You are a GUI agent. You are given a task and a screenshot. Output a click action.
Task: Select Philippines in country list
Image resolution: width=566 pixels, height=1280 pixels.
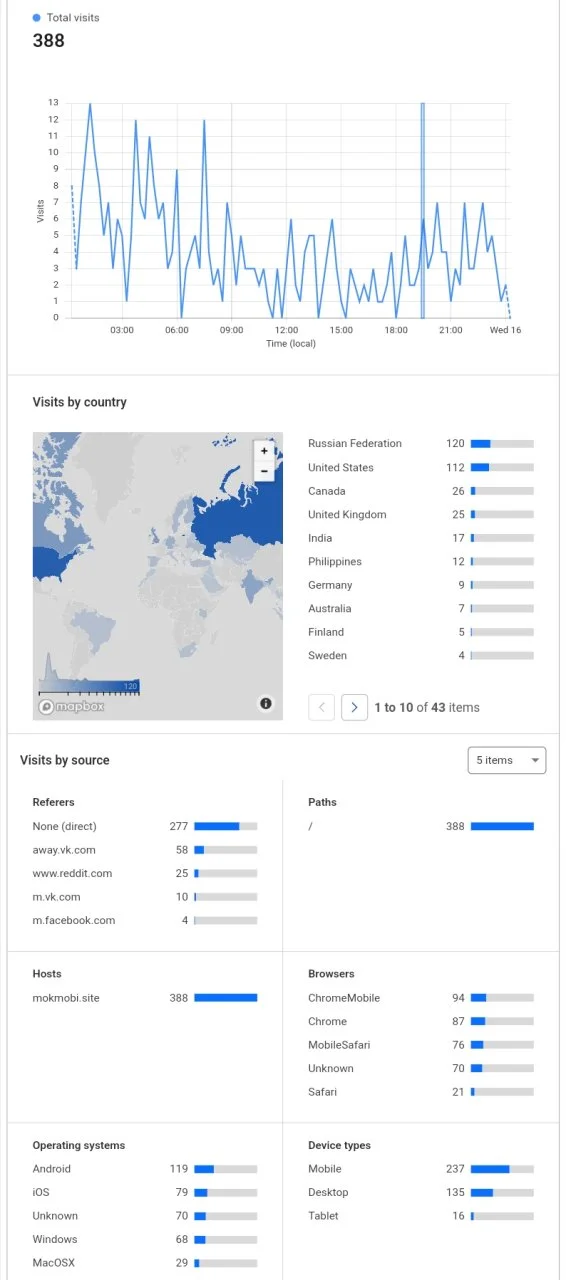(421, 561)
